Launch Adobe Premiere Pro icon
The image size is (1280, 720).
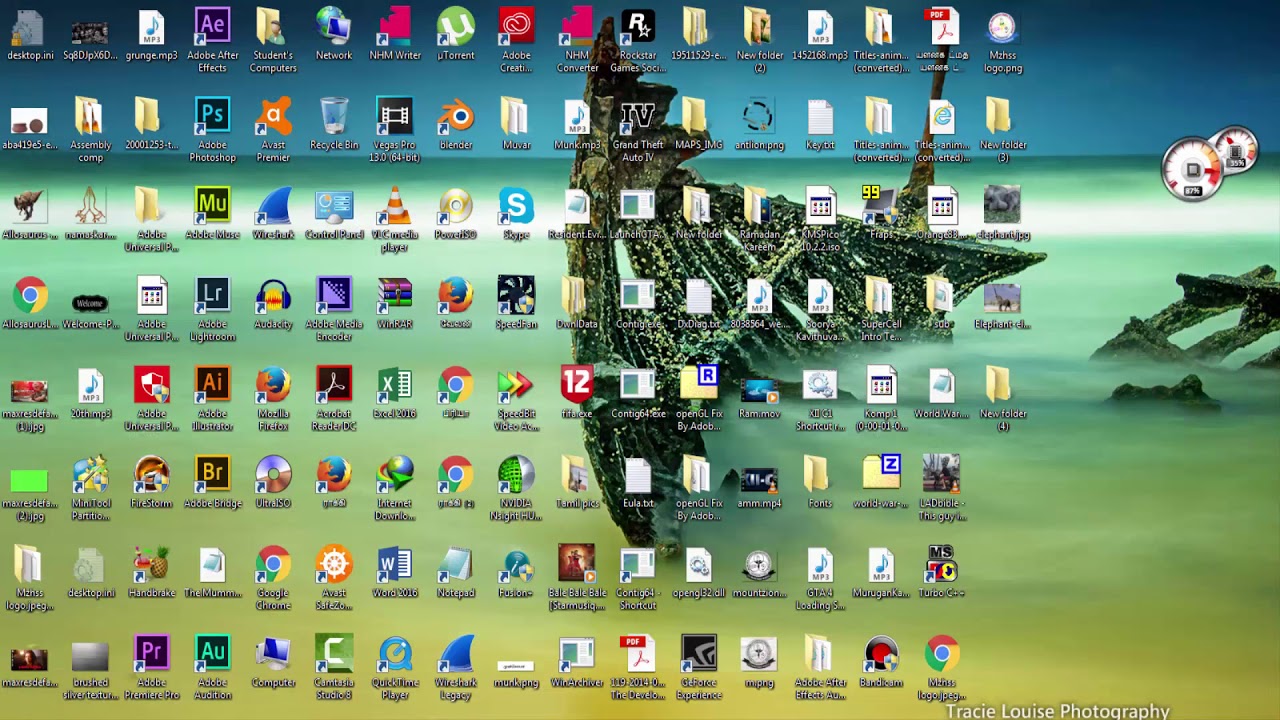pyautogui.click(x=151, y=668)
